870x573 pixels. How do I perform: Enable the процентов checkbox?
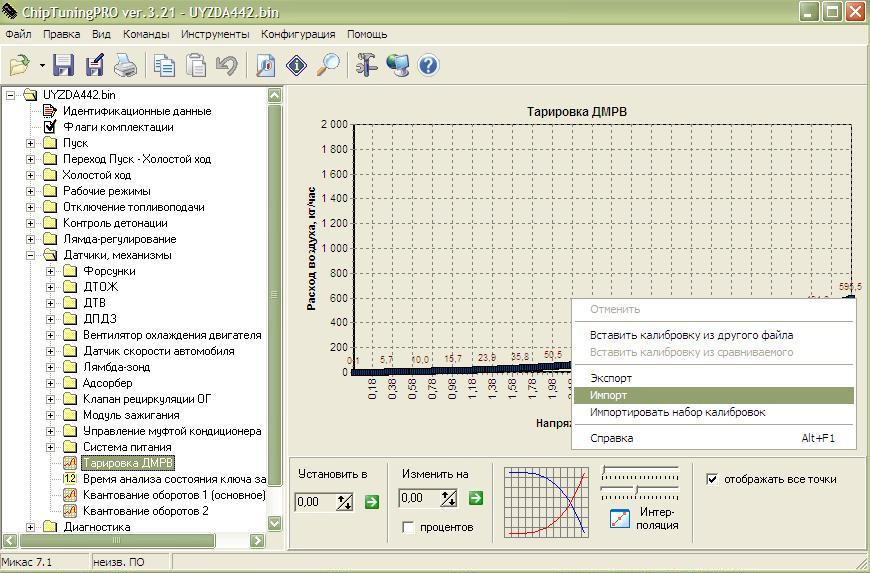408,527
